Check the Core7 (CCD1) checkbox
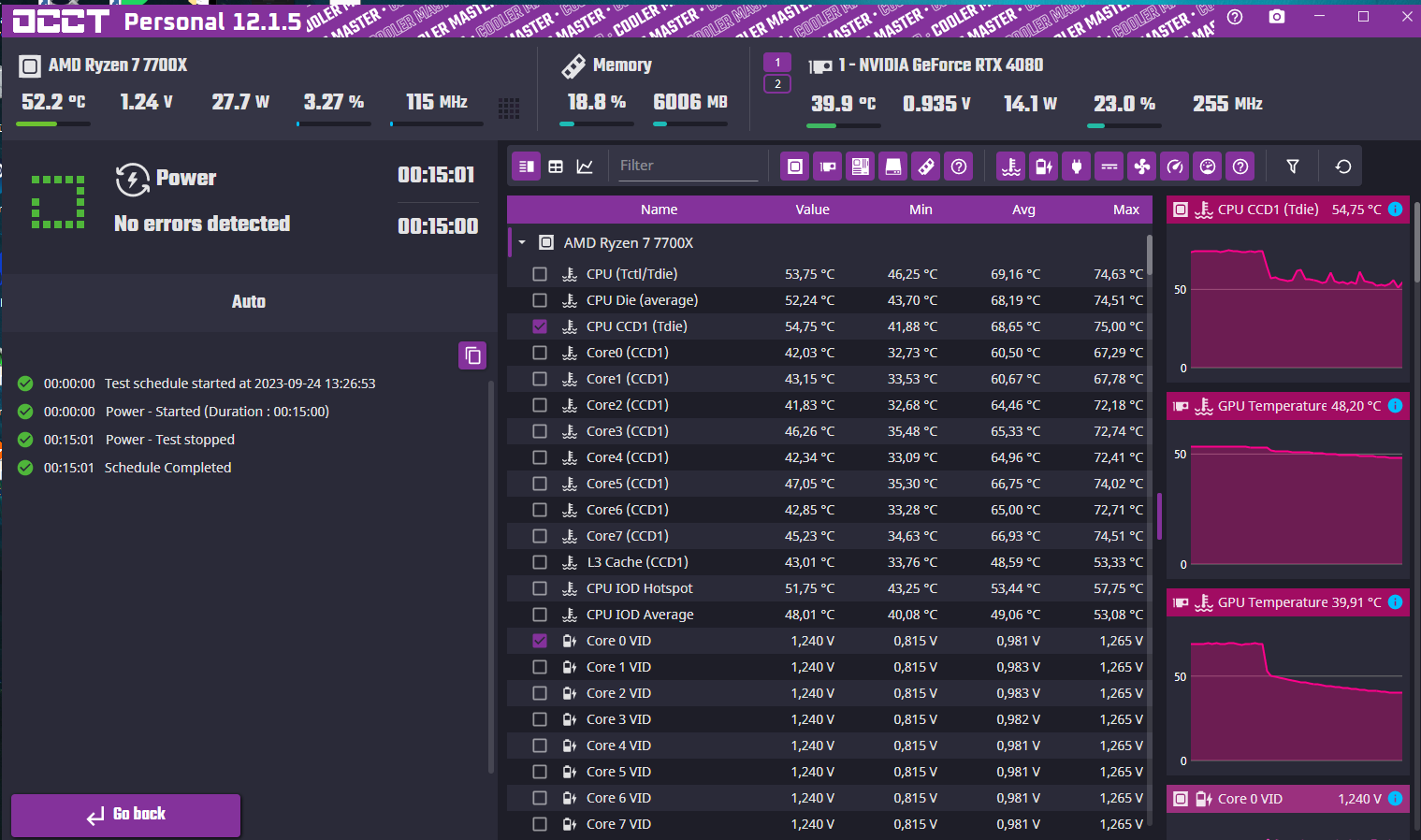1421x840 pixels. pos(540,536)
